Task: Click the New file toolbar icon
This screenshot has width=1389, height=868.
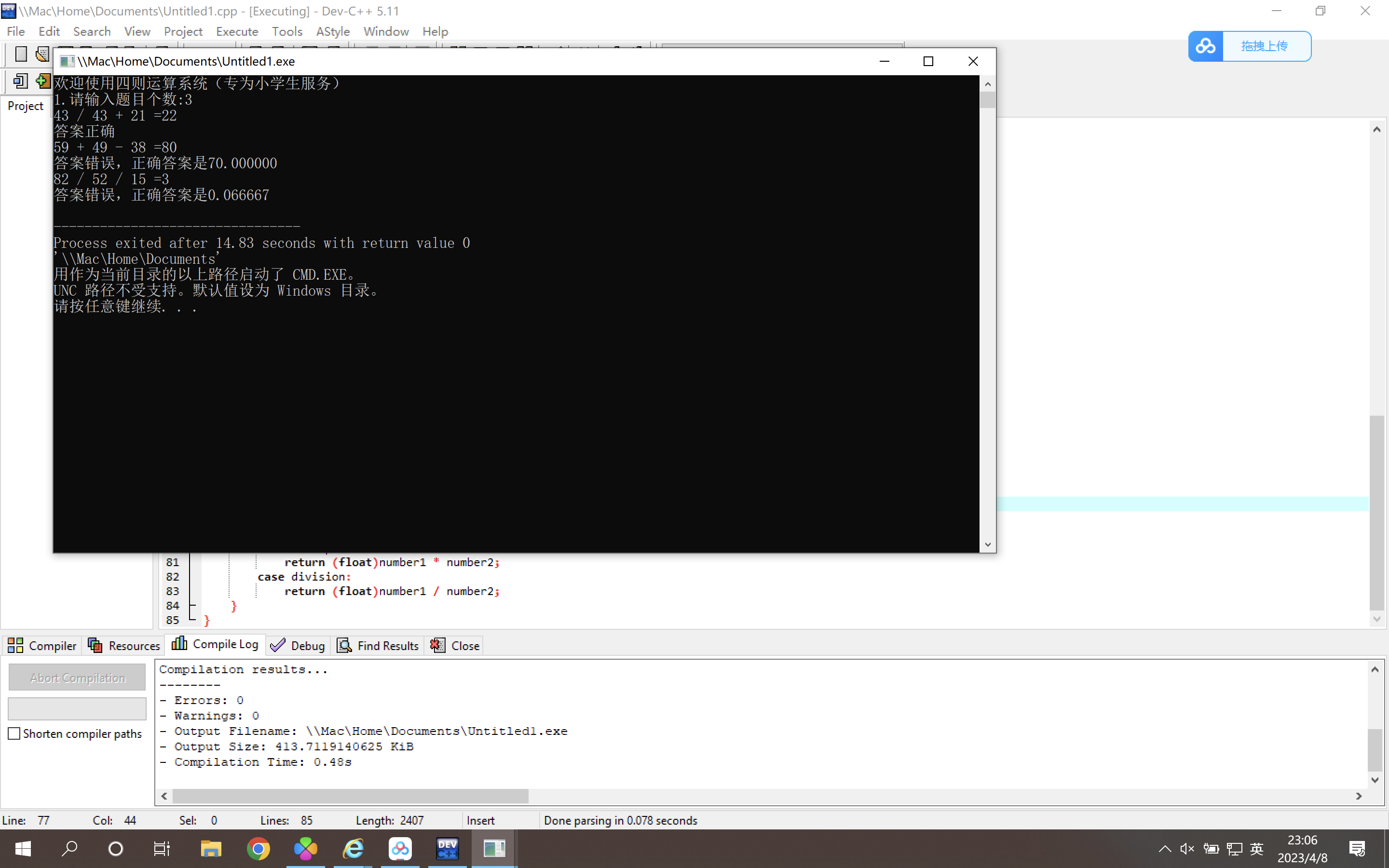Action: 21,54
